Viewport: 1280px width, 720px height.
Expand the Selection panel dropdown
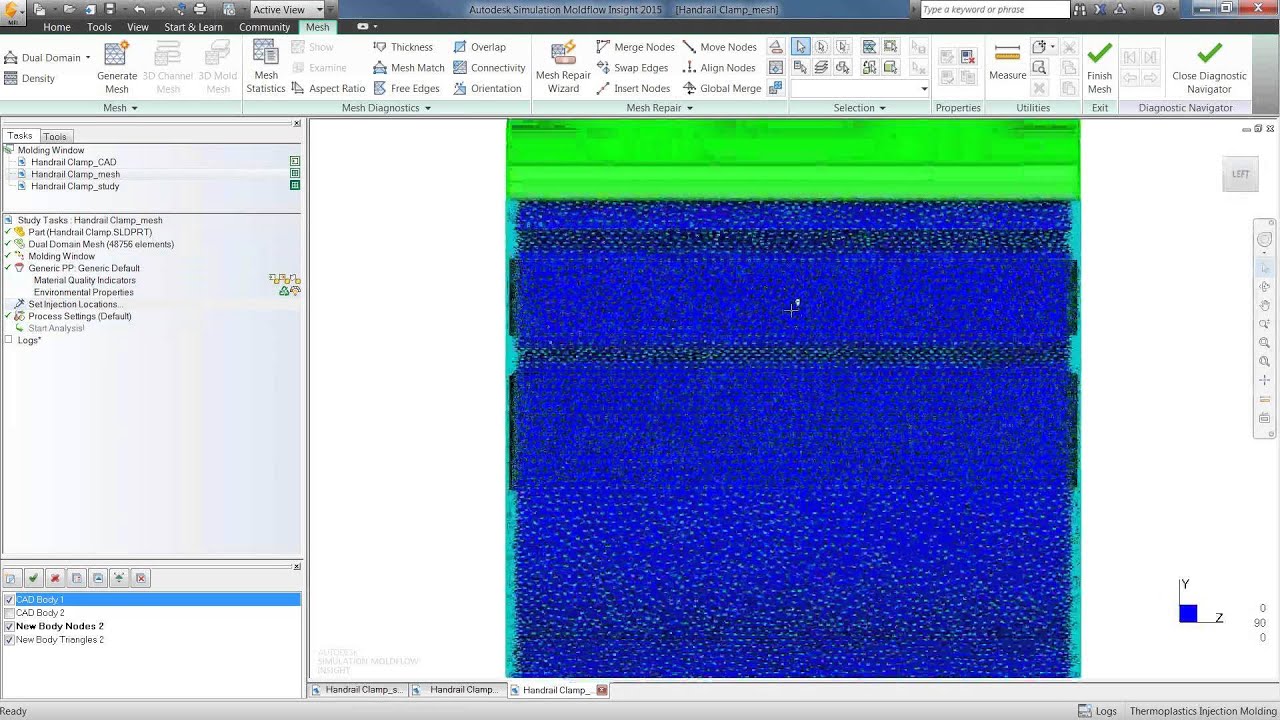(x=859, y=108)
